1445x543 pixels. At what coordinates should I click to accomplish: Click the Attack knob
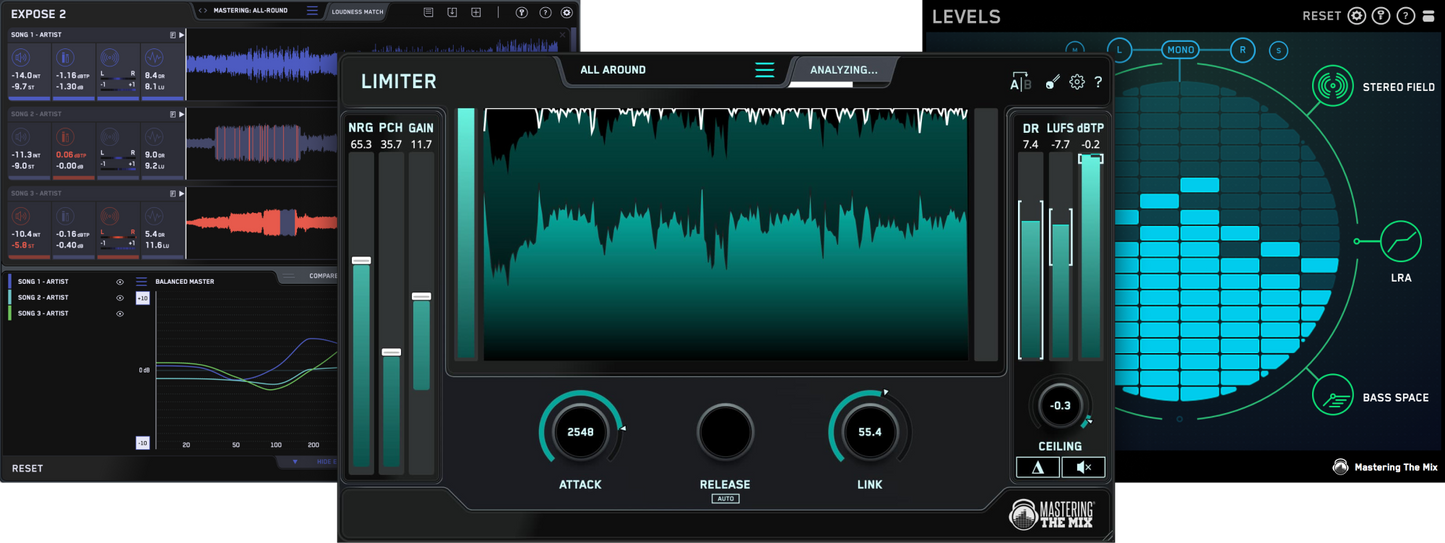(580, 432)
